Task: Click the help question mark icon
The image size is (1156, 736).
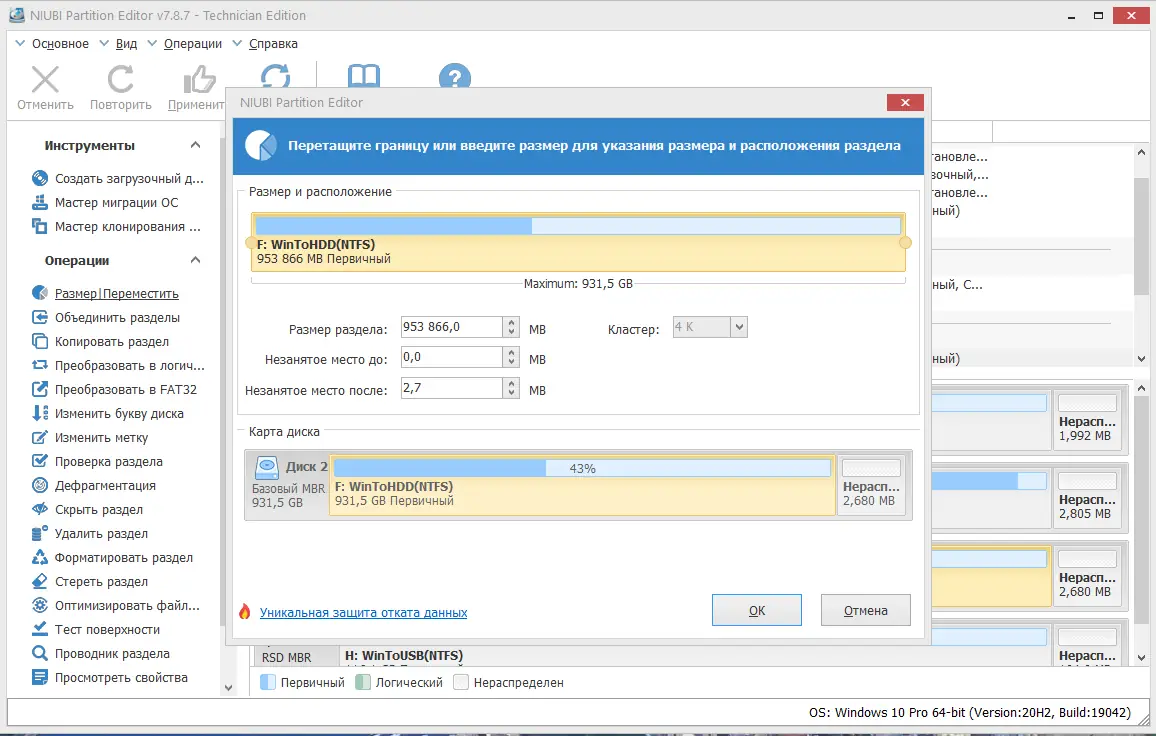Action: click(454, 76)
